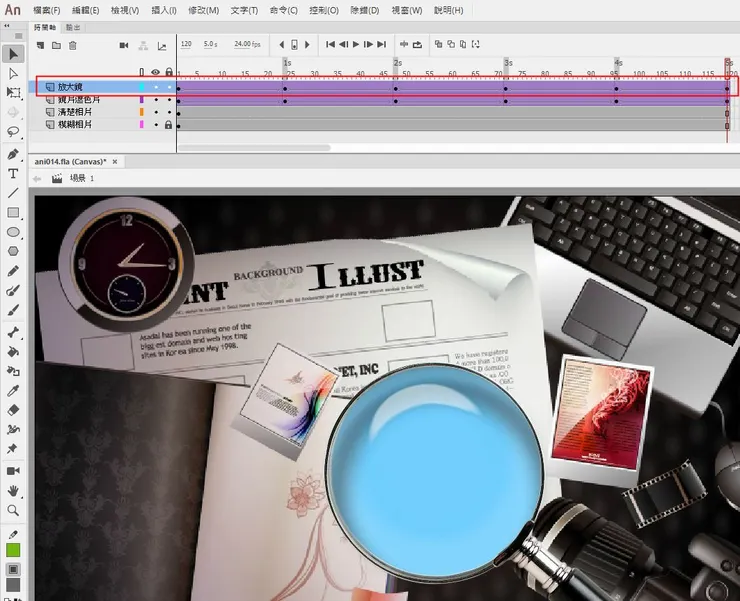
Task: Step forward one frame
Action: point(369,44)
